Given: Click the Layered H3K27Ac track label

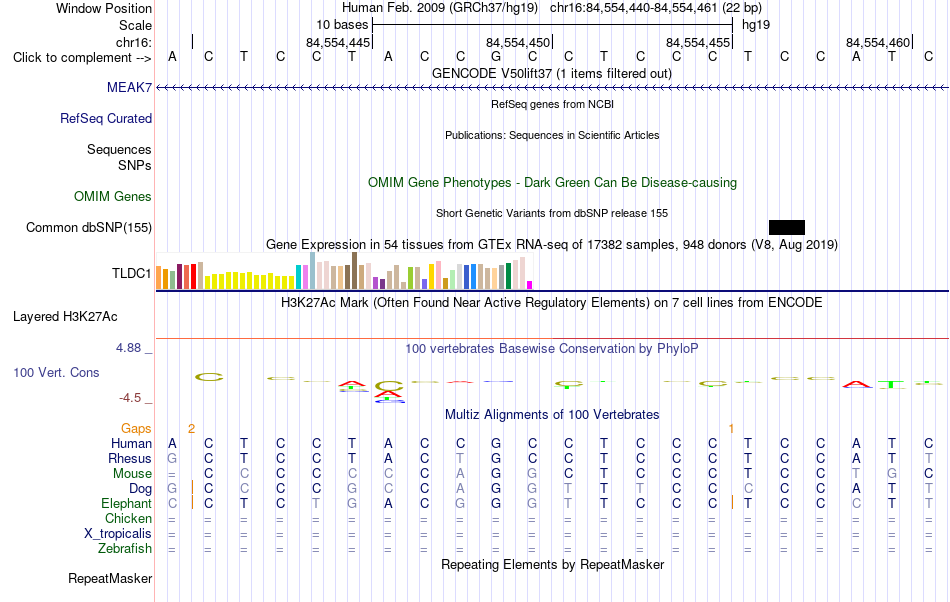Looking at the screenshot, I should (x=65, y=316).
